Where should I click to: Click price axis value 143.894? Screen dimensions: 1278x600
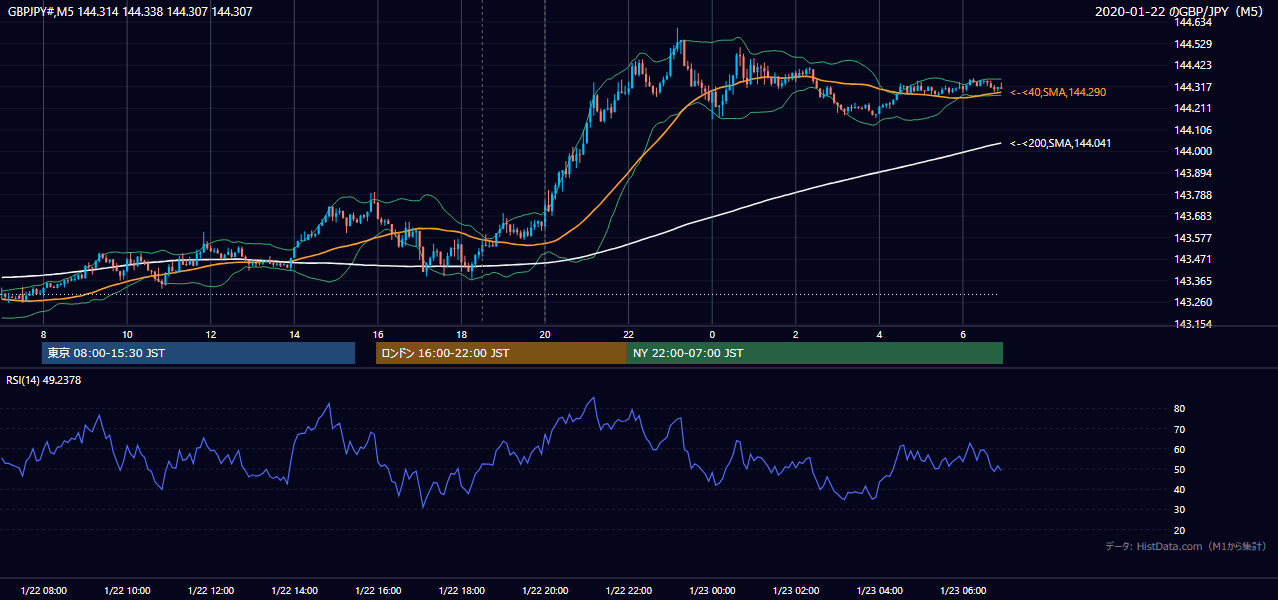[1192, 173]
